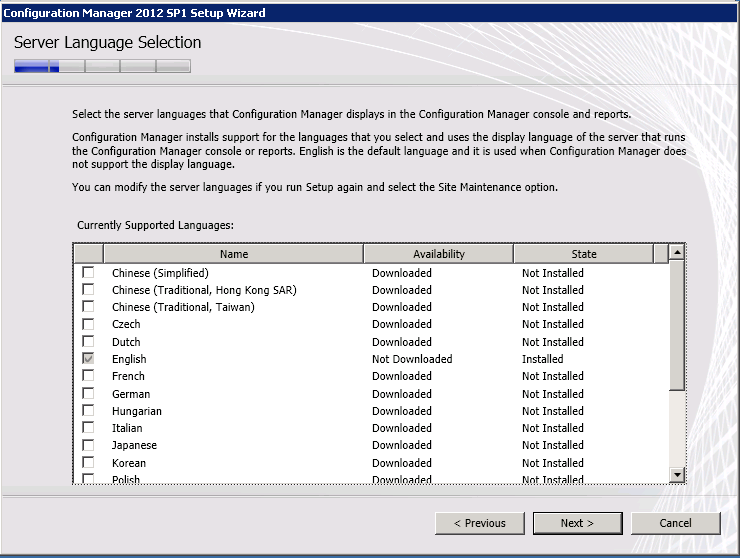Enable the Czech language checkbox
Screen dimensions: 740x558
[x=89, y=324]
